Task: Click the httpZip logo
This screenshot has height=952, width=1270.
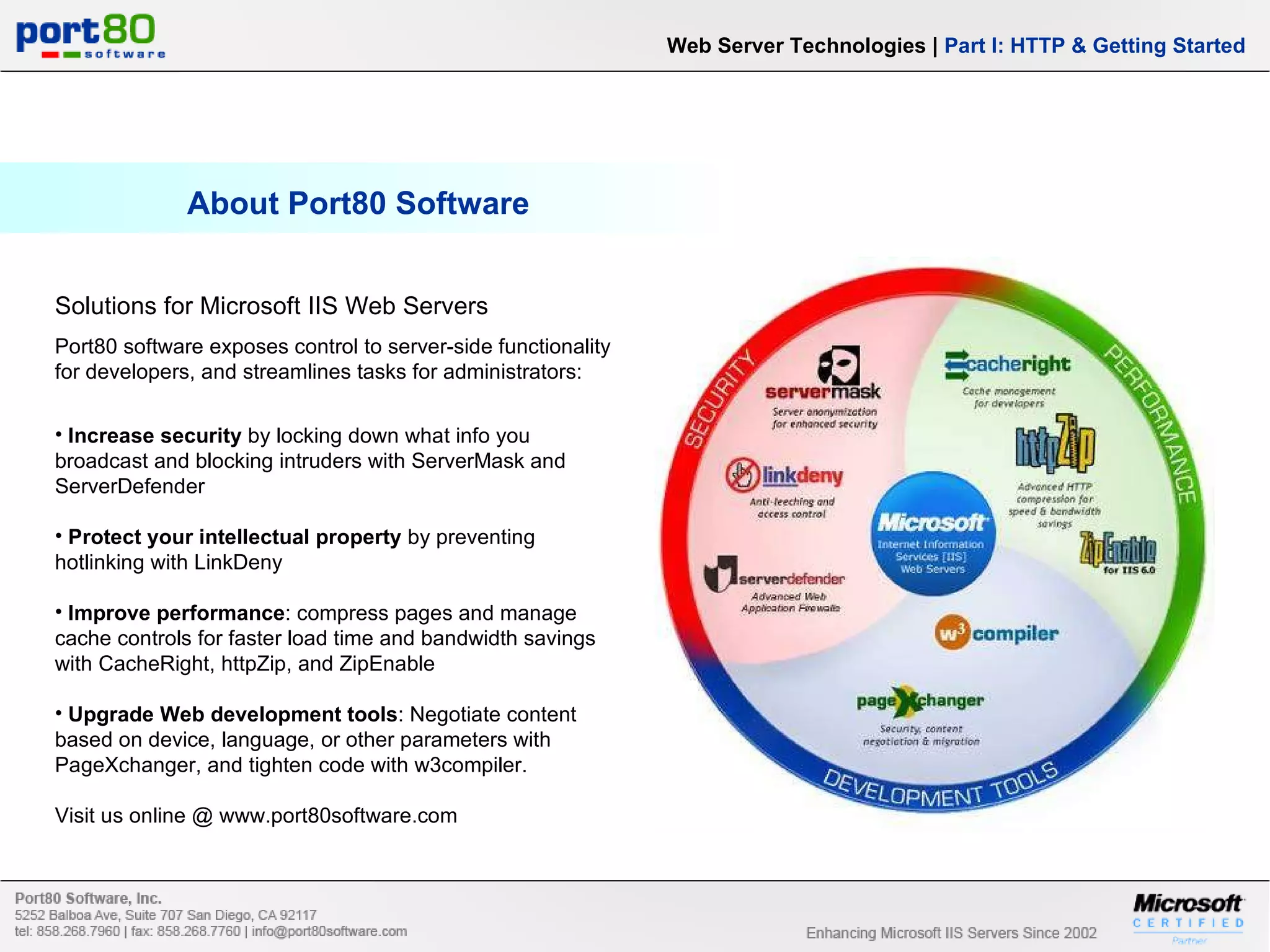Action: (x=1055, y=443)
